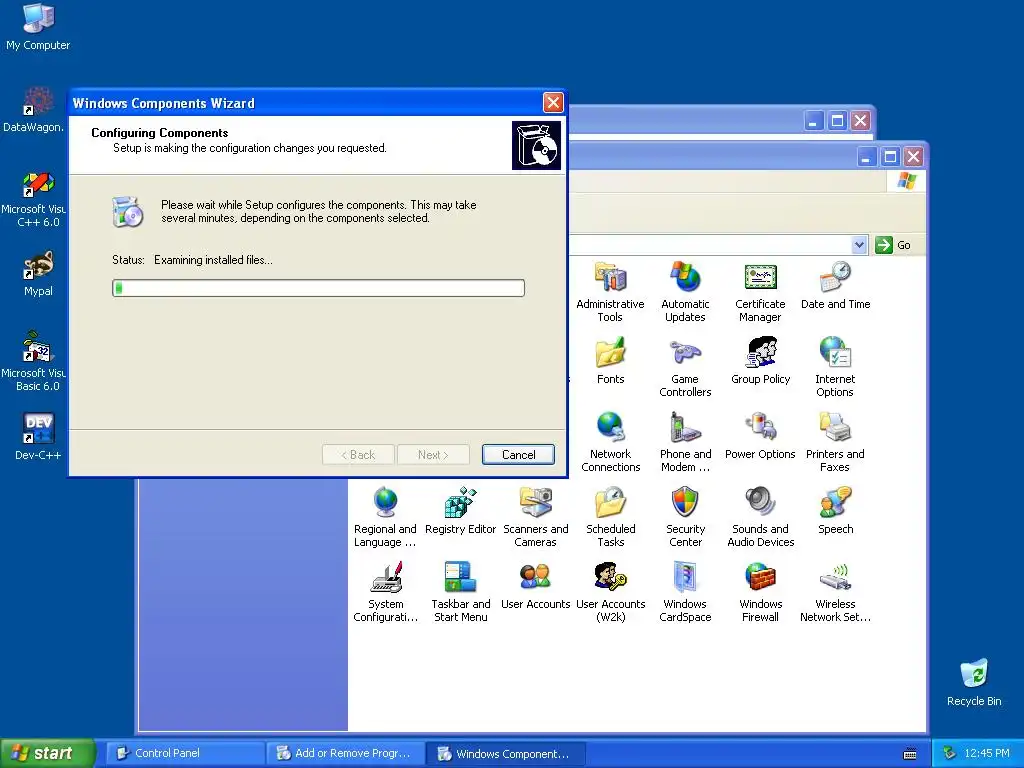Click the taskbar clock showing 12:45 PM
1024x768 pixels.
tap(987, 753)
